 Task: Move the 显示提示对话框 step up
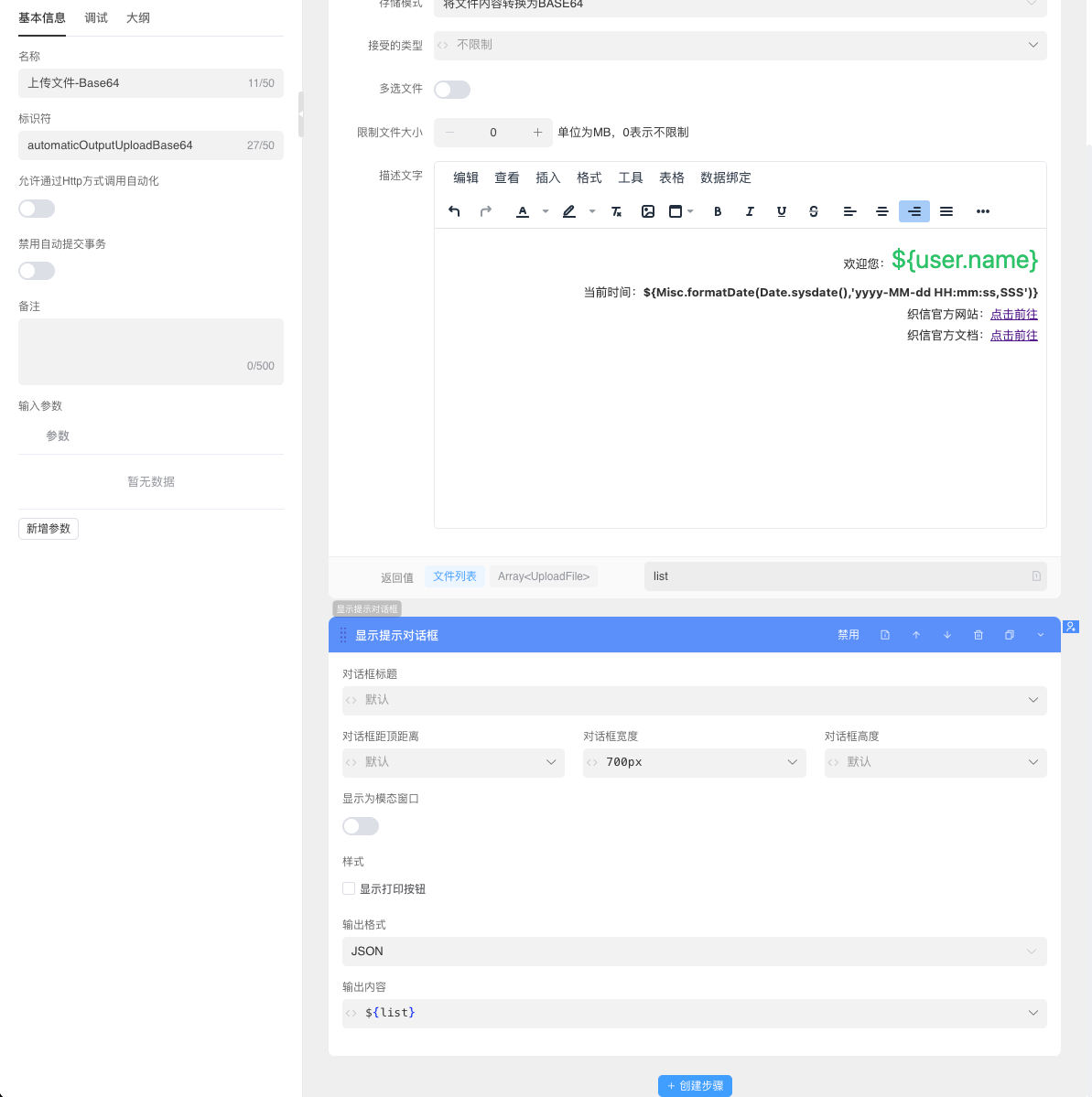(x=916, y=635)
